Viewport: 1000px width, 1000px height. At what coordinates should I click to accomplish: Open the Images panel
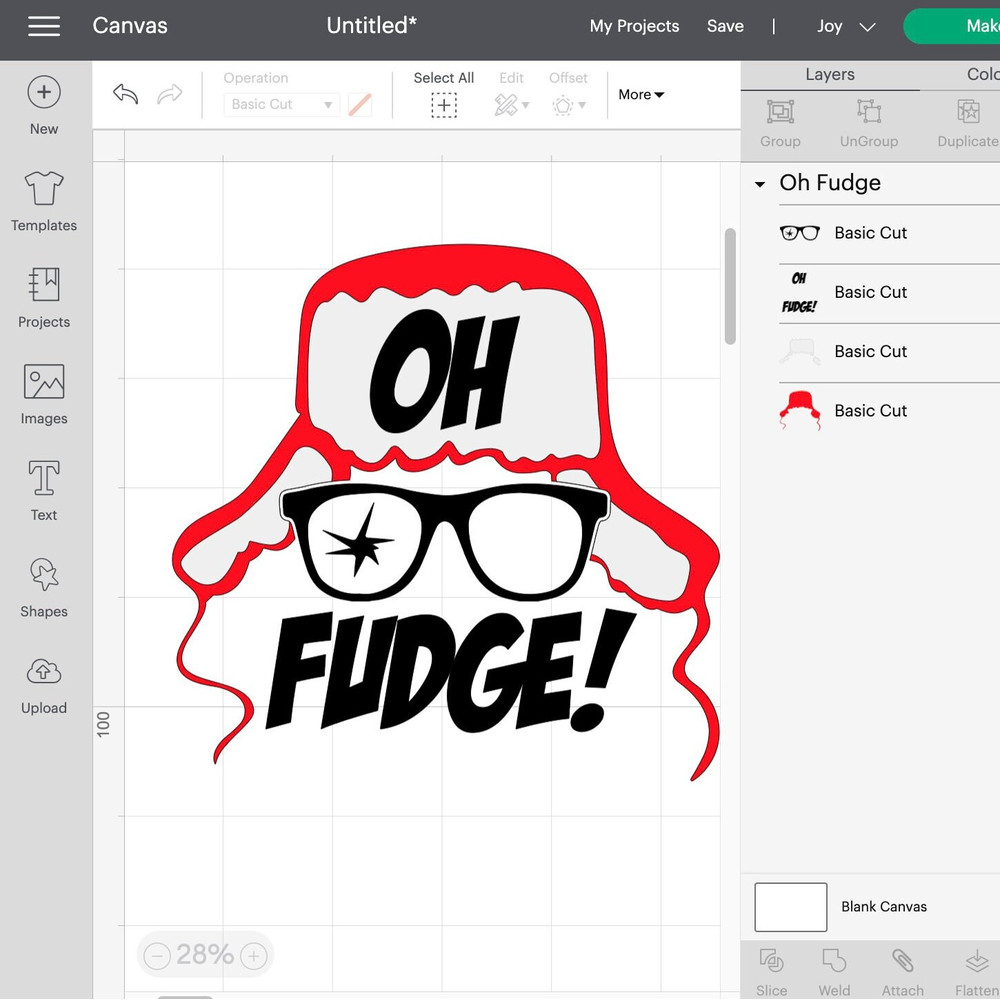pos(43,394)
